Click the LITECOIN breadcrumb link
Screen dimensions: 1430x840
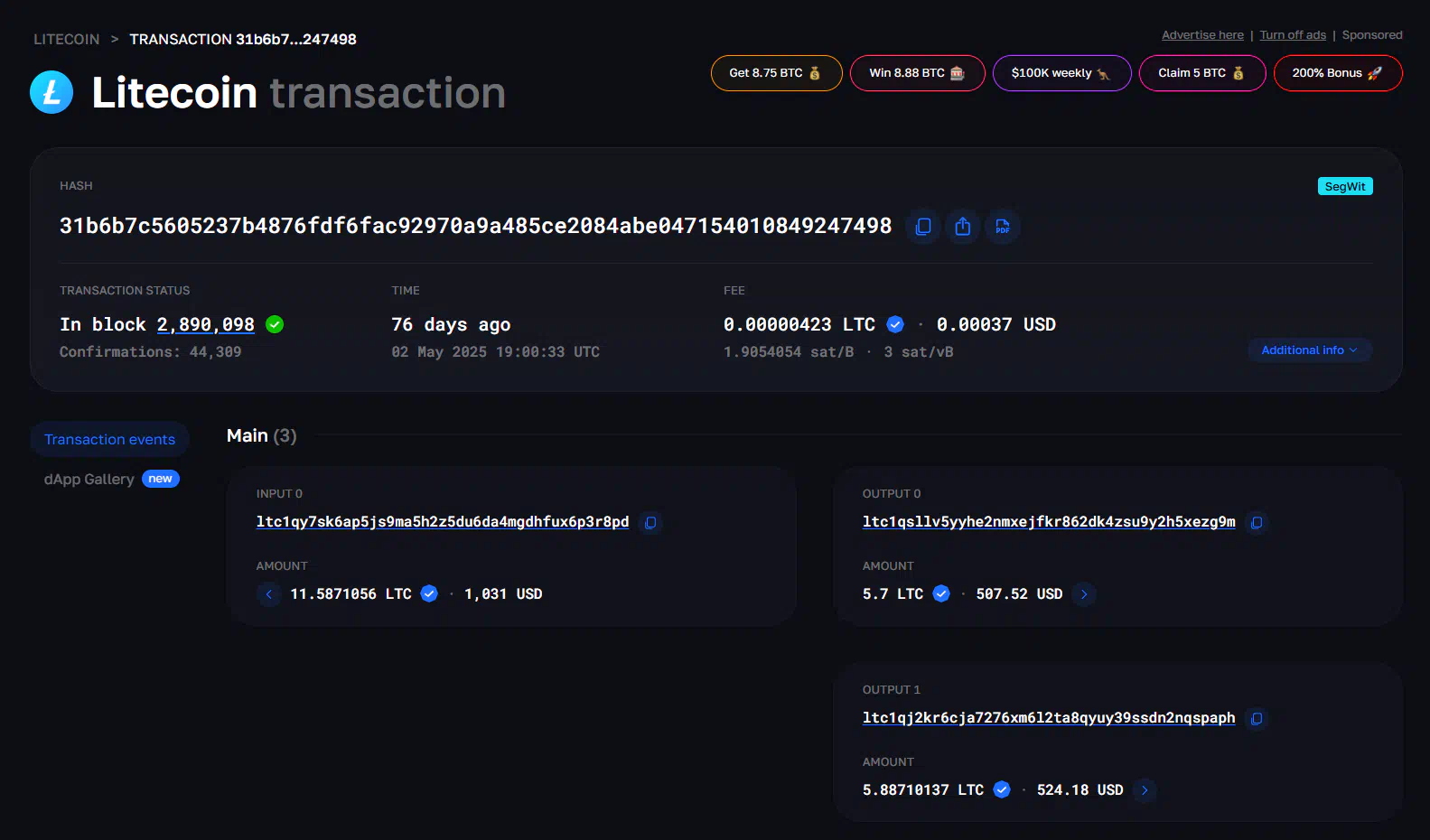(x=67, y=39)
